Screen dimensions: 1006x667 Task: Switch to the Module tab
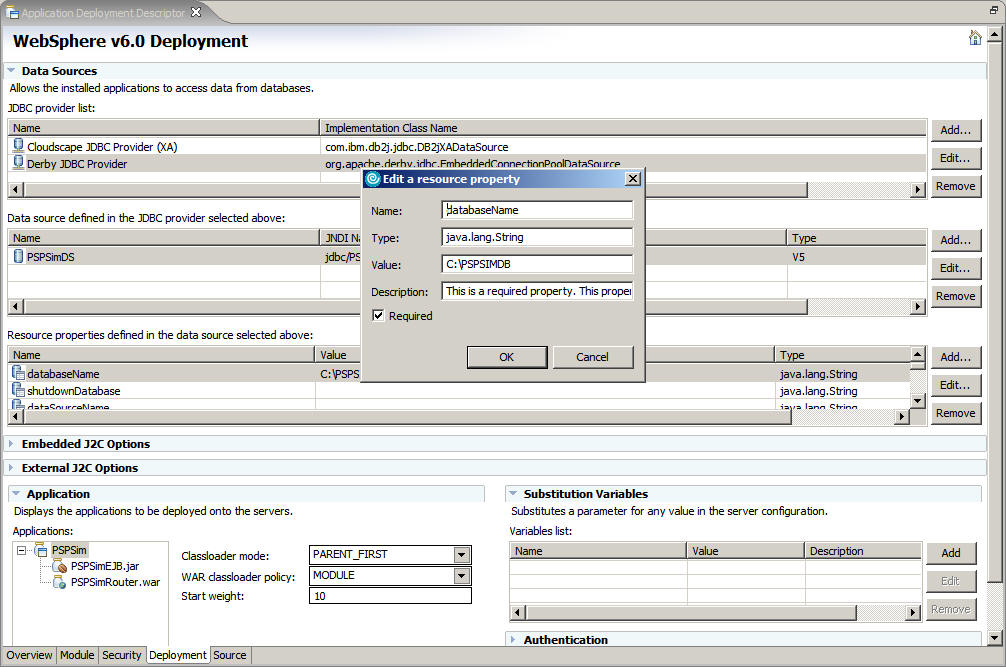pyautogui.click(x=77, y=655)
